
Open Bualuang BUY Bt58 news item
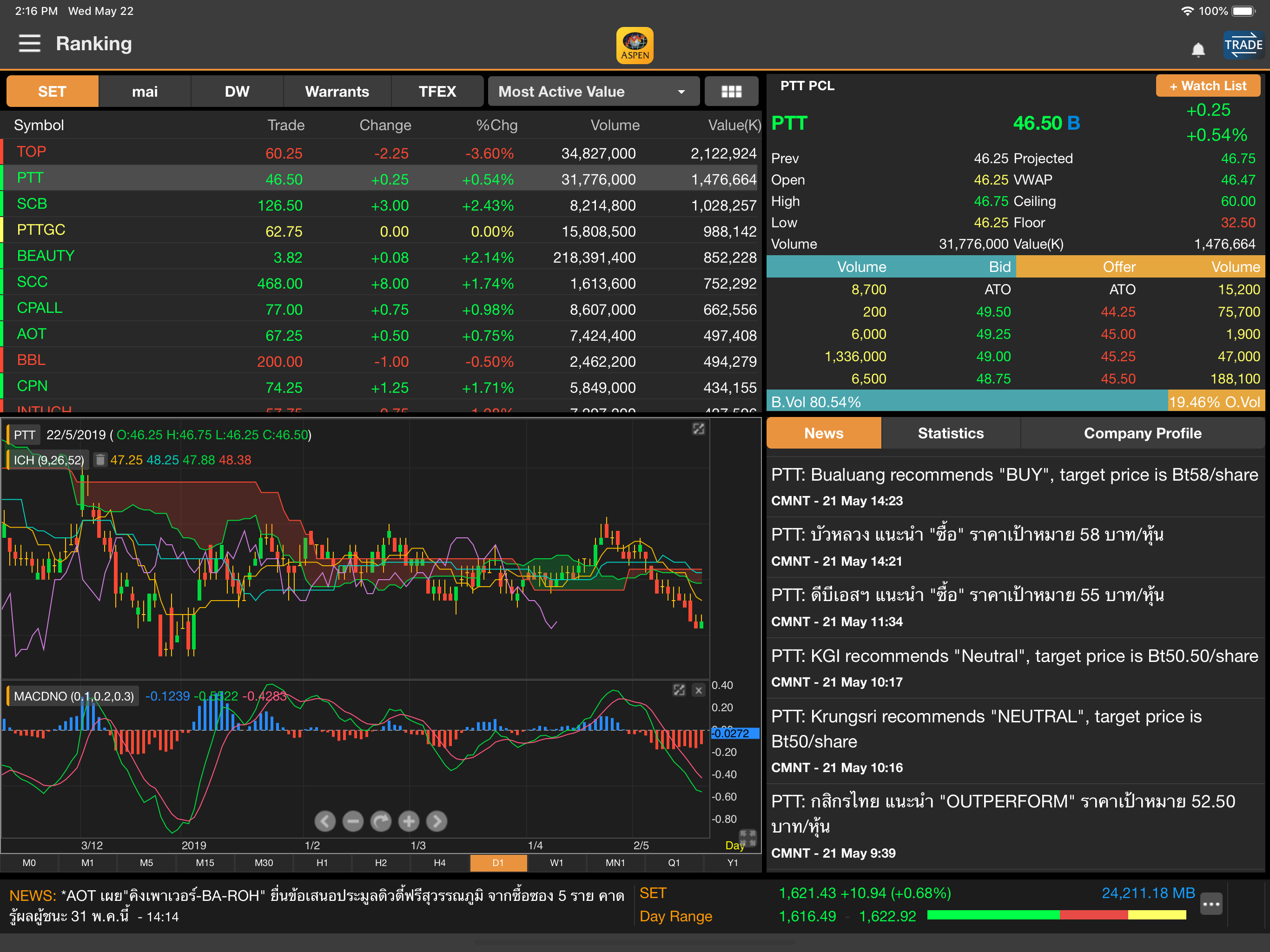1015,486
